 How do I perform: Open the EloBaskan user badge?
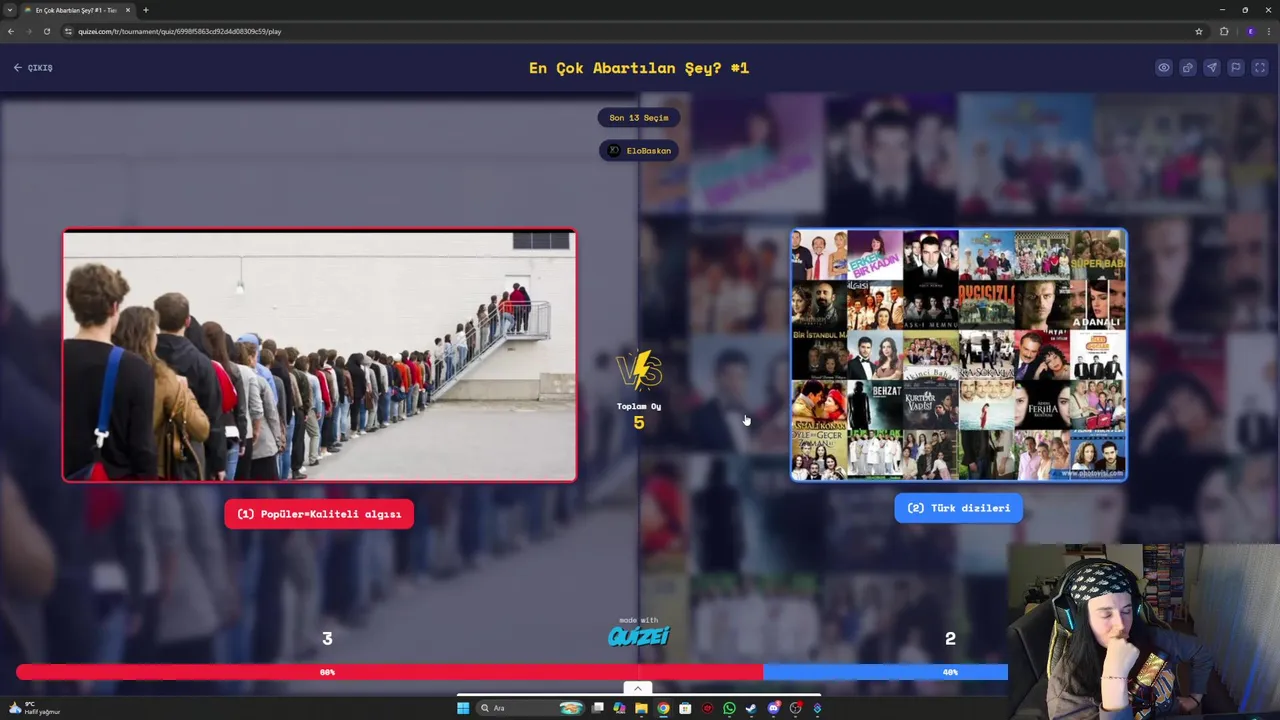point(639,151)
